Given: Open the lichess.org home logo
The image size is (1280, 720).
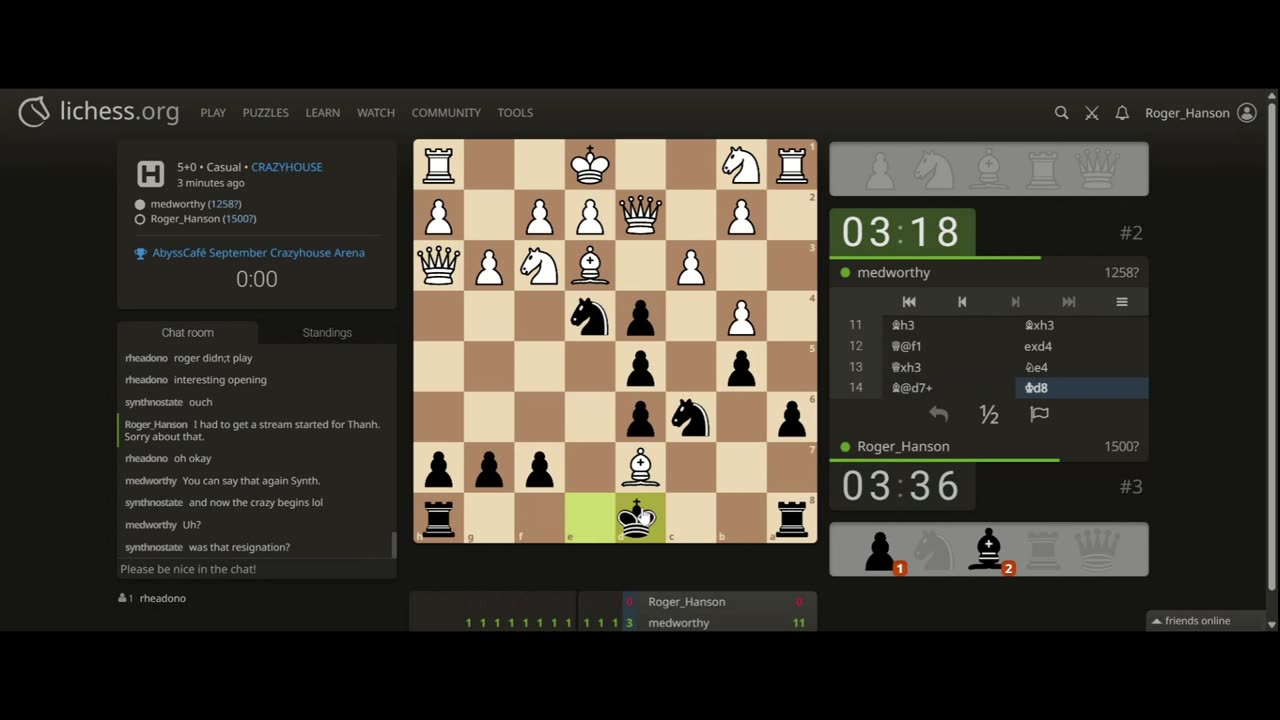Looking at the screenshot, I should pos(98,112).
